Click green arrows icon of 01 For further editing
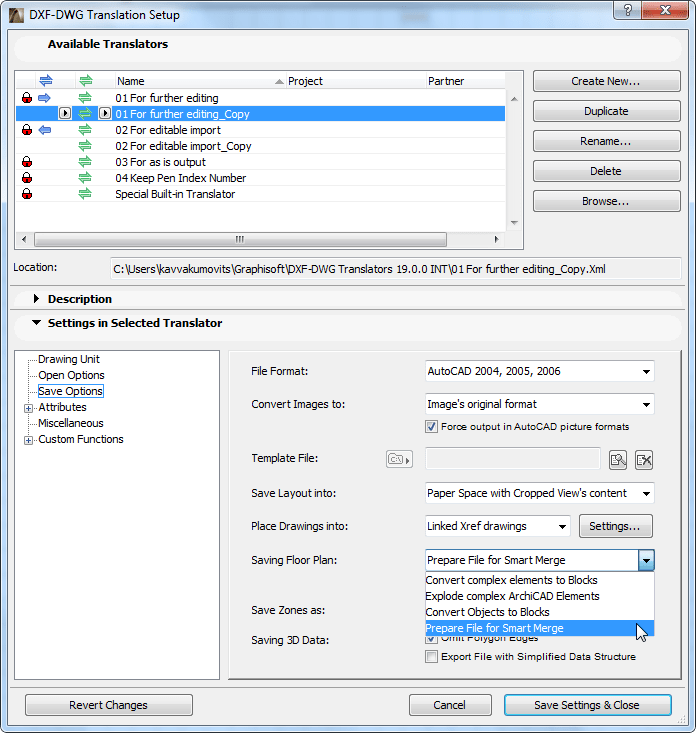 click(x=85, y=98)
